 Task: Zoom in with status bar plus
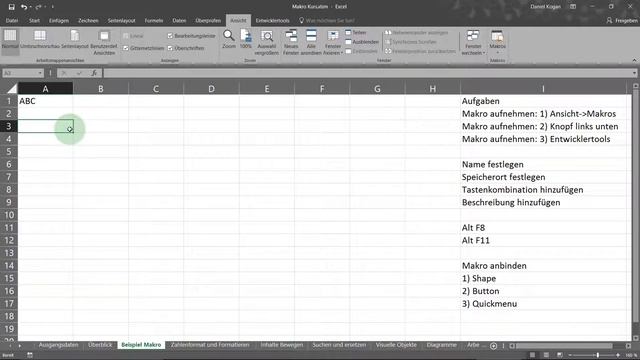pos(618,355)
